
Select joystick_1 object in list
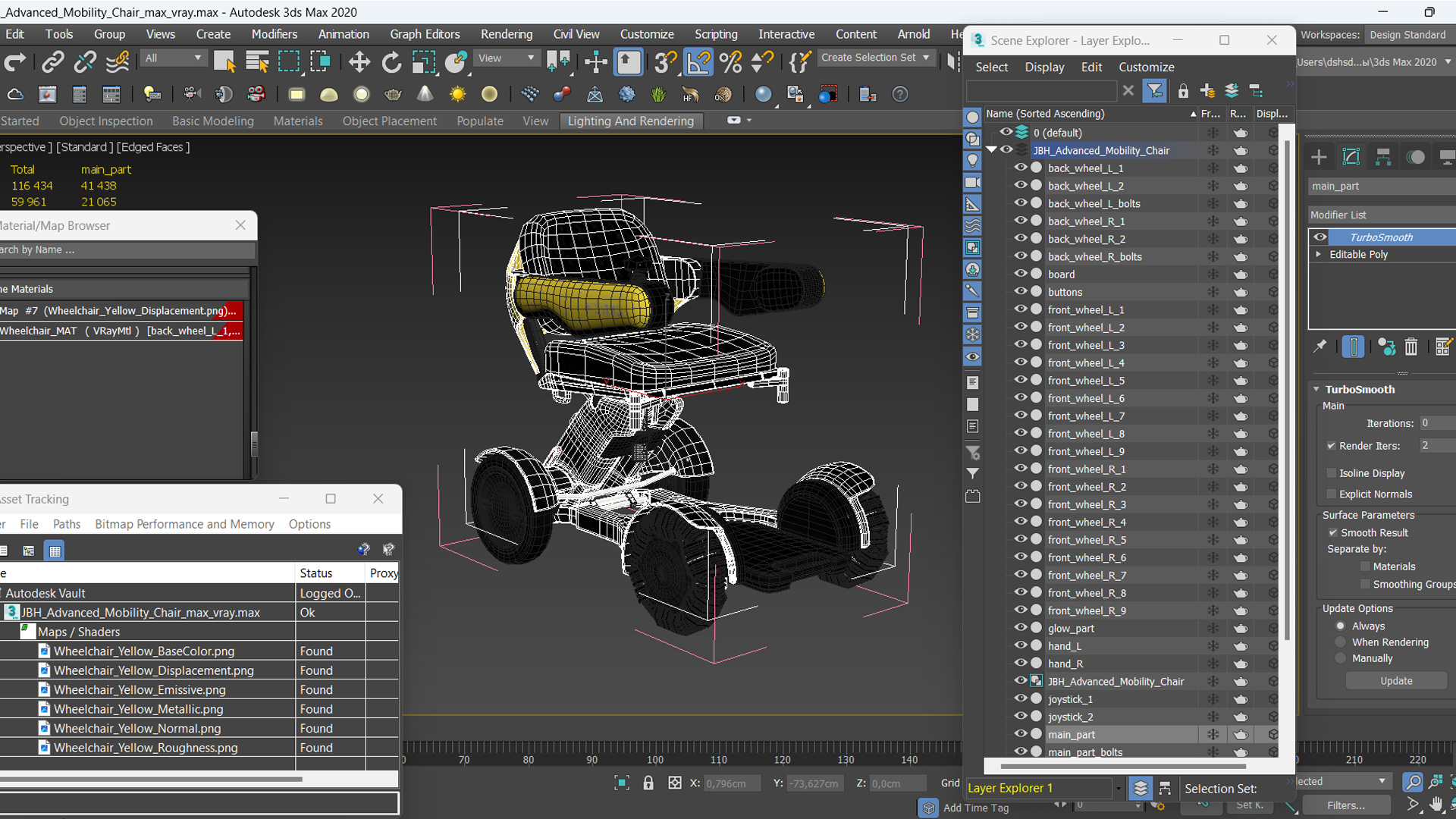click(x=1070, y=699)
